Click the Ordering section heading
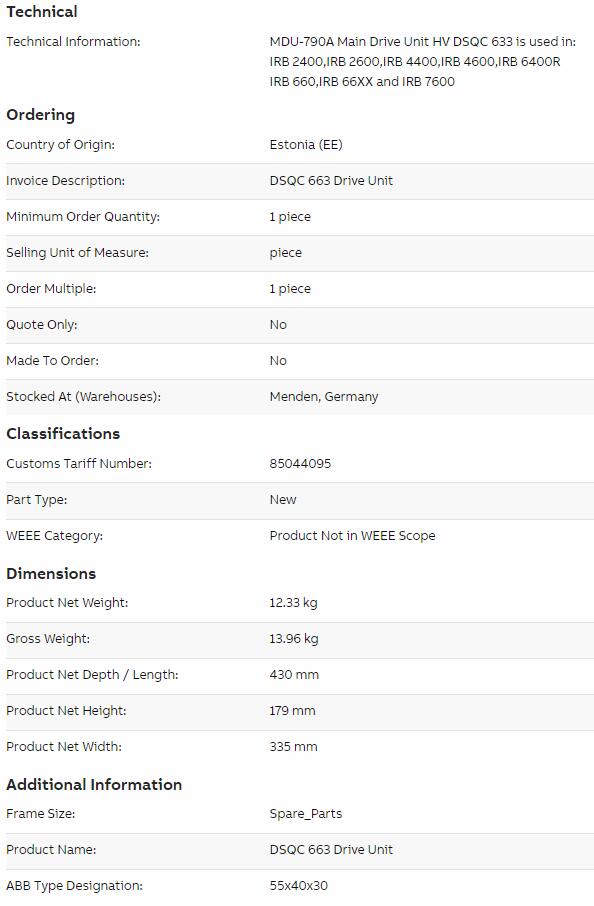Screen dimensions: 594x906 tap(40, 114)
